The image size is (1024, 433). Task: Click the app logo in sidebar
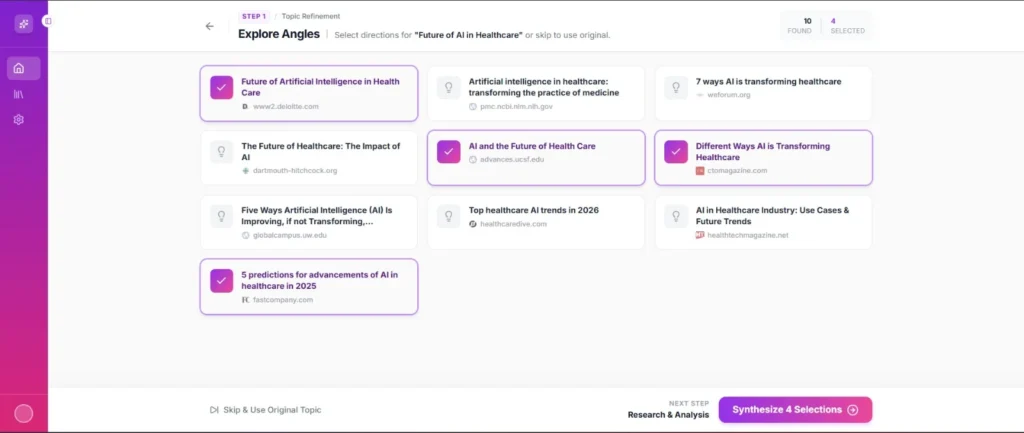pos(23,24)
